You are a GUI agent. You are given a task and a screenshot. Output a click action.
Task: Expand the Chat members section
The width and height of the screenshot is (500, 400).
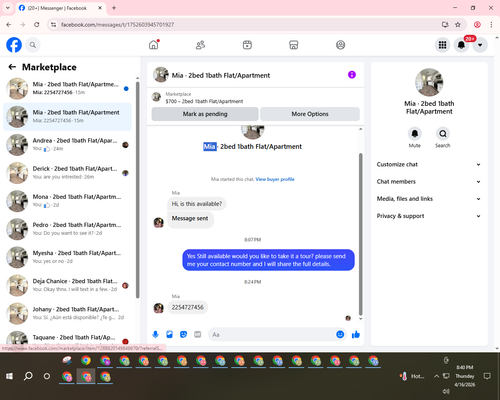(x=429, y=182)
